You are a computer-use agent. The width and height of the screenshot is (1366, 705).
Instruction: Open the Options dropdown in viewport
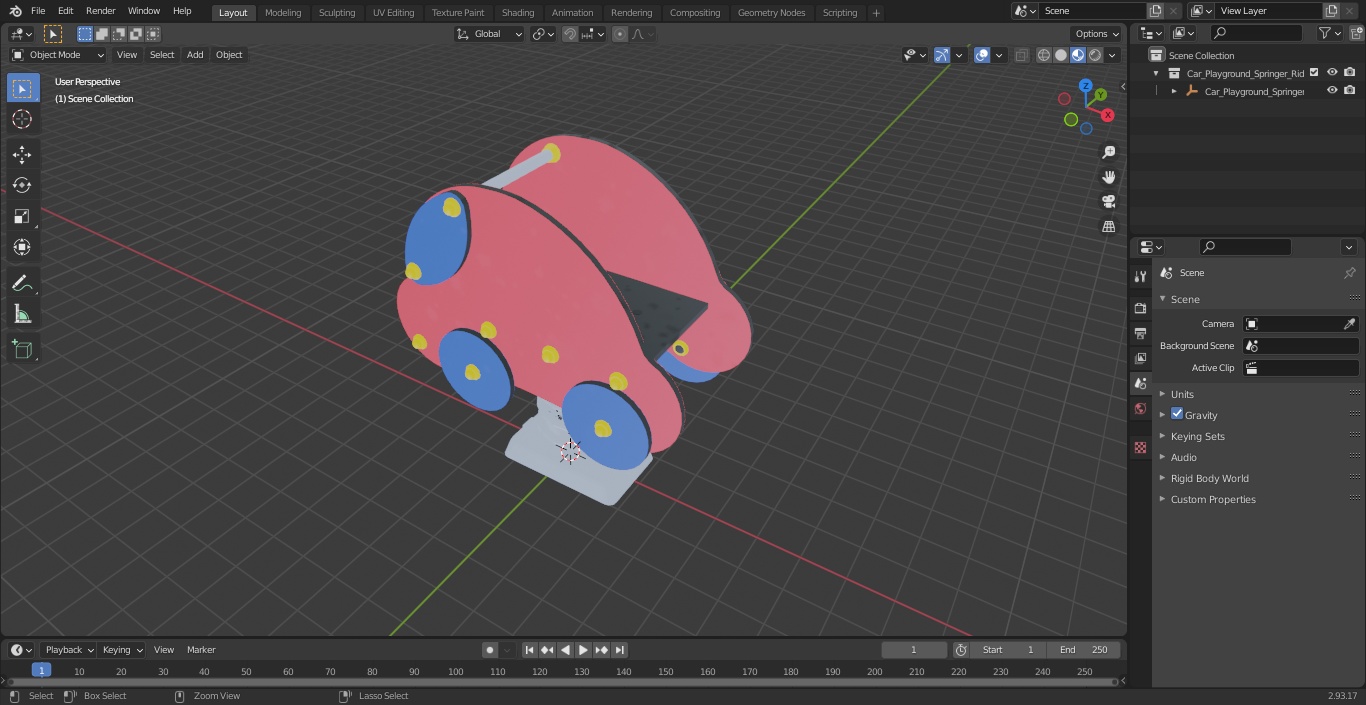1097,34
